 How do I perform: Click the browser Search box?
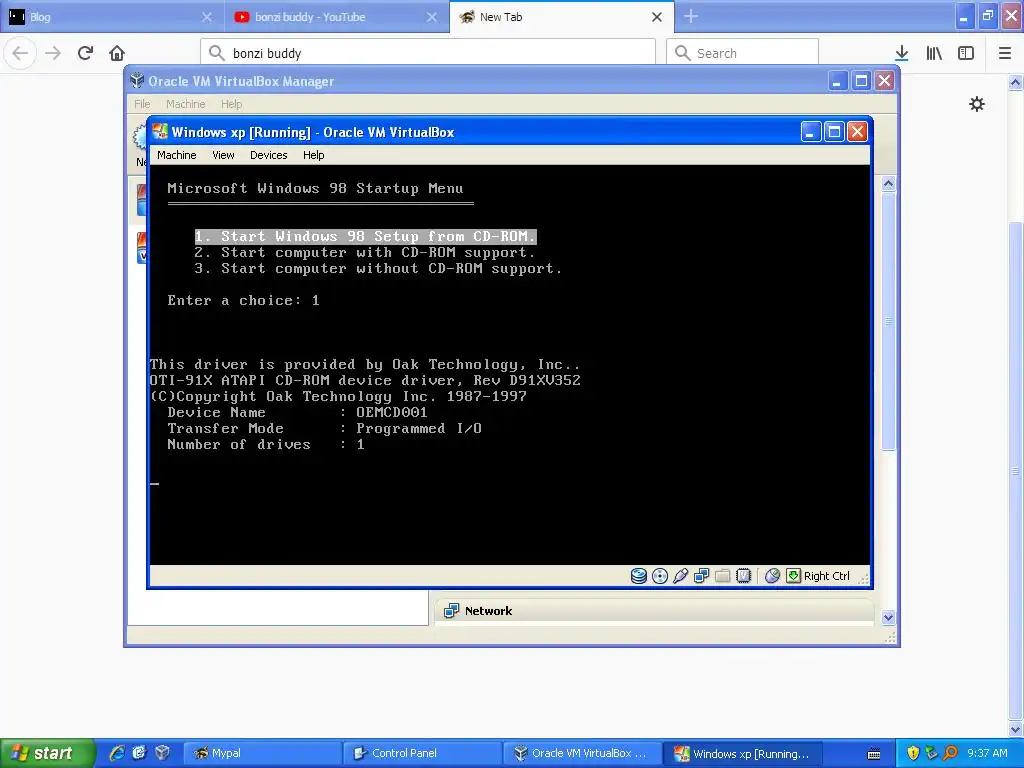coord(743,53)
